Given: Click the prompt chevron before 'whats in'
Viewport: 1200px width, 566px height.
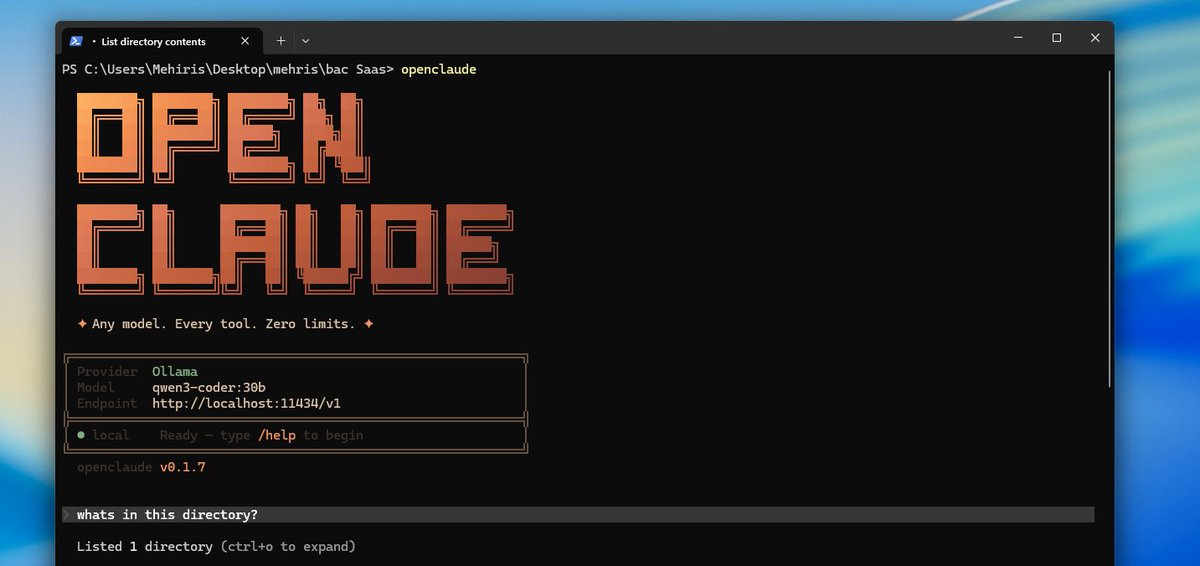Looking at the screenshot, I should pyautogui.click(x=67, y=514).
